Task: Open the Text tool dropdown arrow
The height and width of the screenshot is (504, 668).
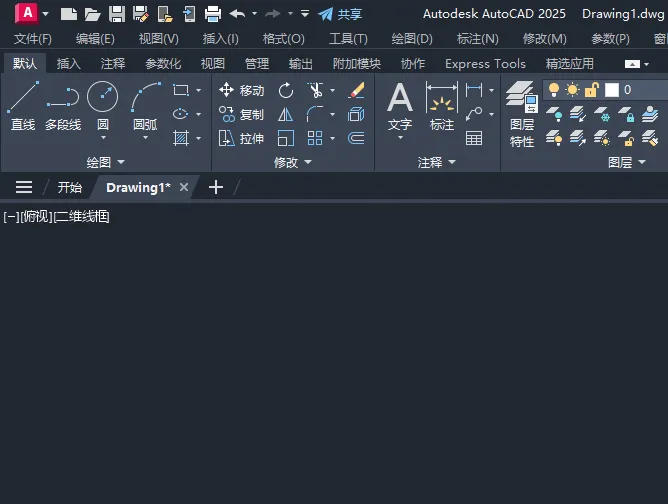Action: click(x=400, y=138)
